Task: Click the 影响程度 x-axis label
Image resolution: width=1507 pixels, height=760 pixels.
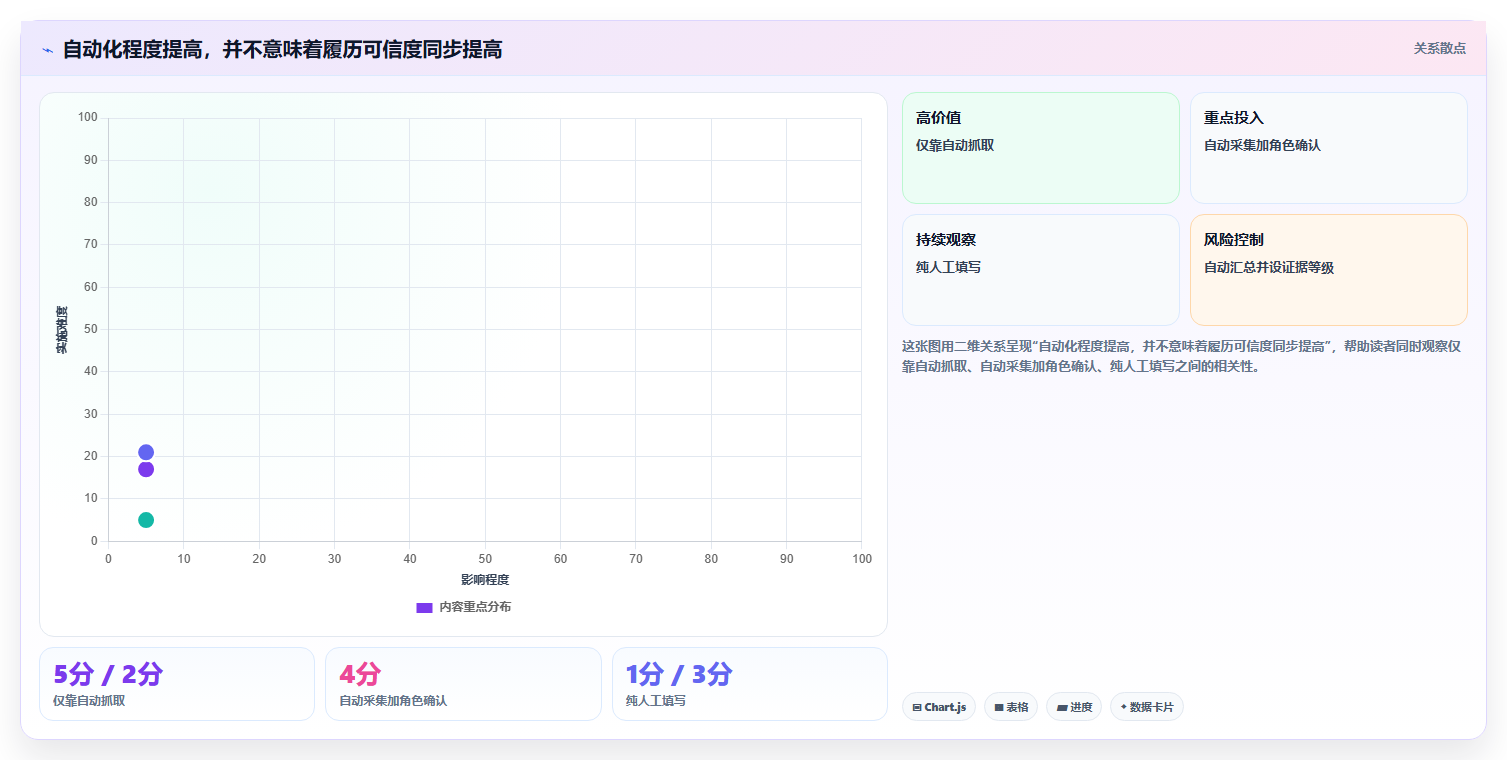Action: tap(485, 580)
